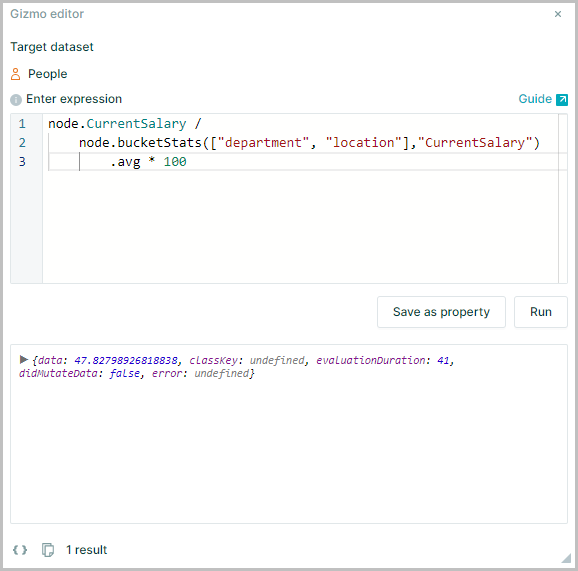This screenshot has height=571, width=578.
Task: Click Save as property button
Action: tap(441, 312)
